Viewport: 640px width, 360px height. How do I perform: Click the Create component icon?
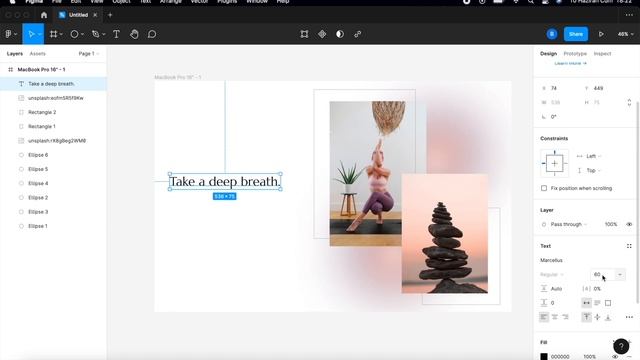pyautogui.click(x=322, y=34)
